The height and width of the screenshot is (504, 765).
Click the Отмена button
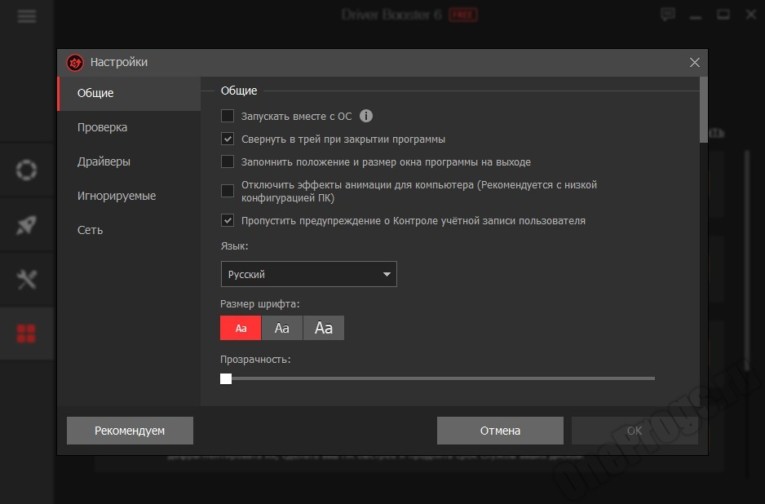coord(500,430)
